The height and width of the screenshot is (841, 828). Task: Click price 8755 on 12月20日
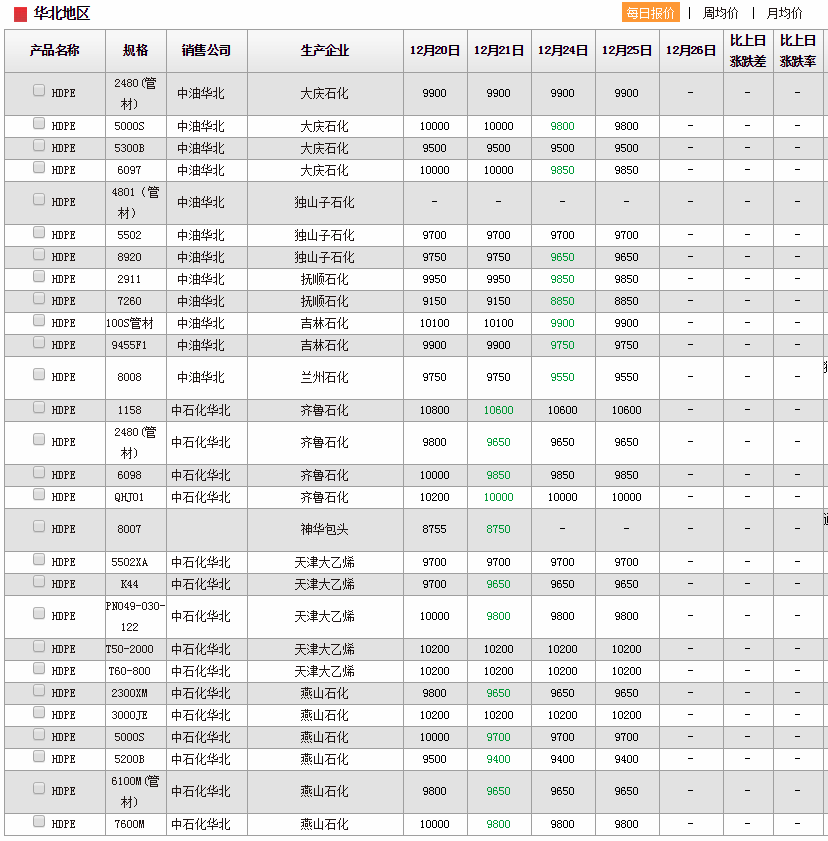coord(434,529)
